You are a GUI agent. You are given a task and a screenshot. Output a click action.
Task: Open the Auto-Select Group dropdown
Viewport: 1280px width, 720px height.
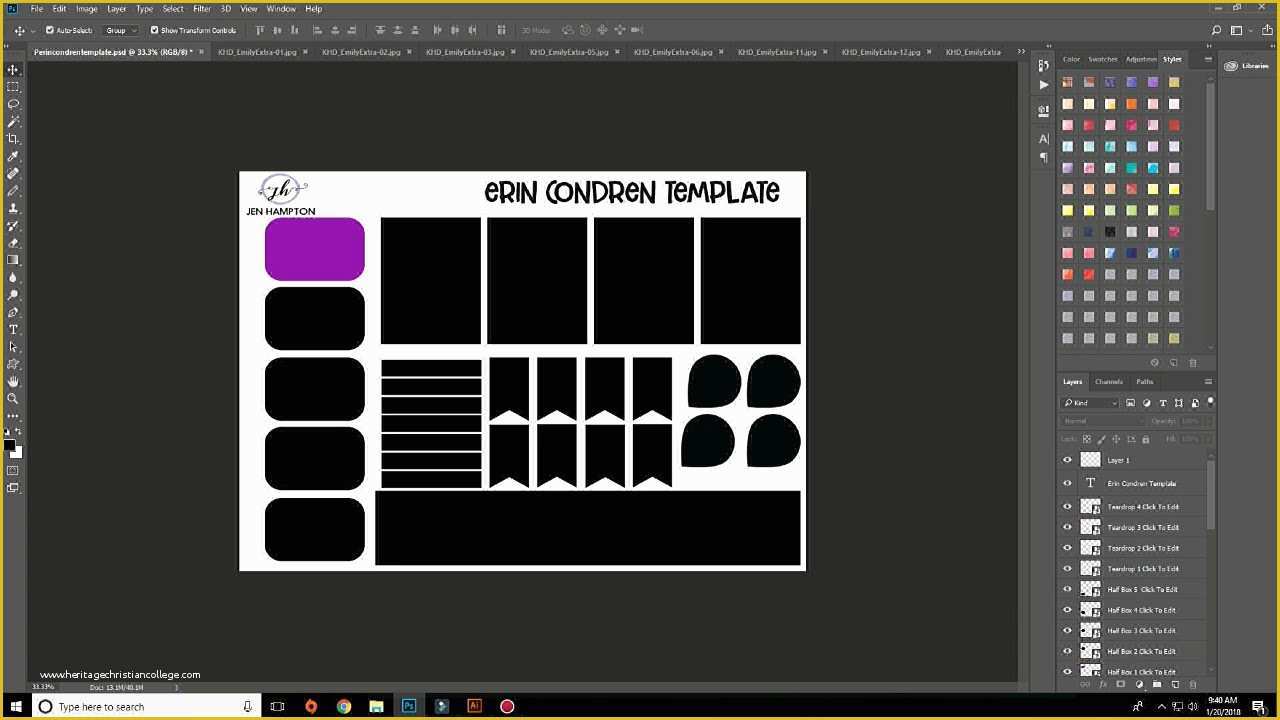click(x=121, y=30)
